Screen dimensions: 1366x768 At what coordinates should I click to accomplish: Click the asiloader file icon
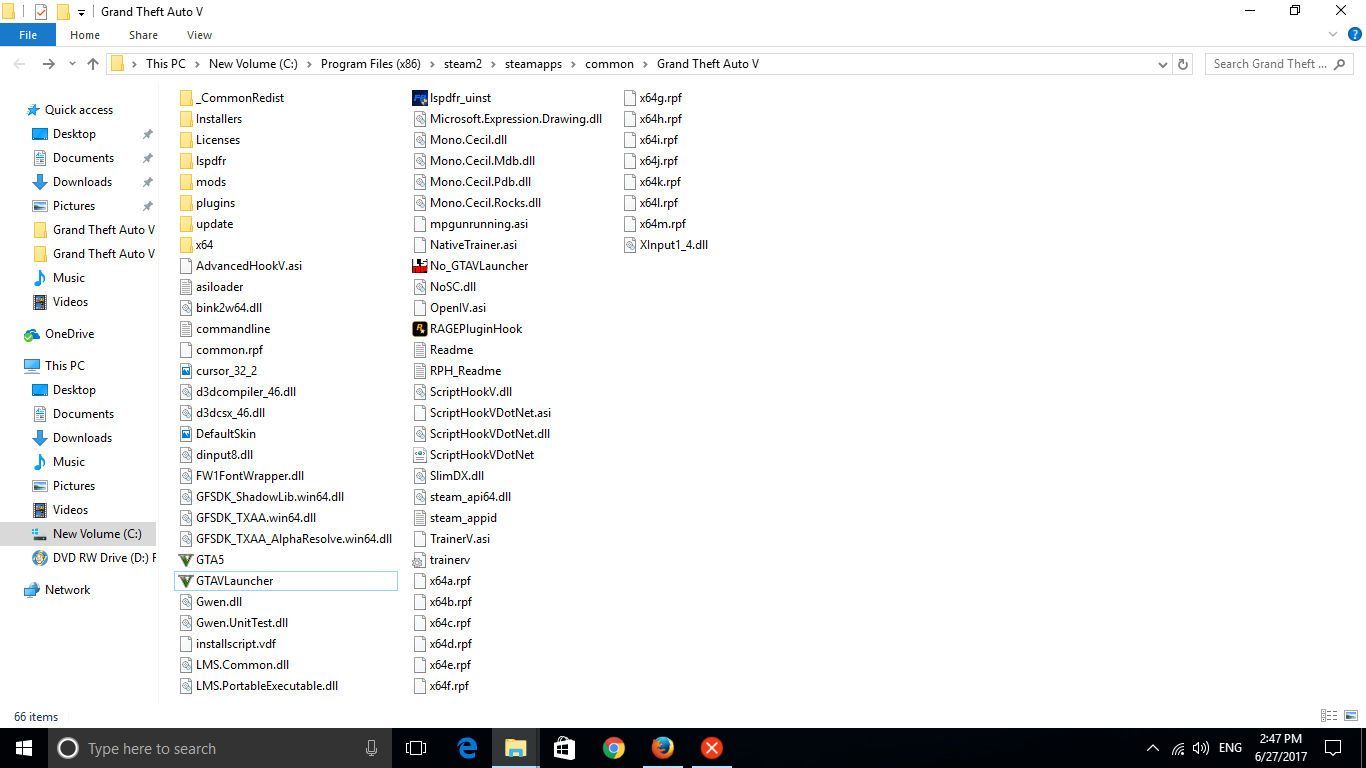coord(185,287)
